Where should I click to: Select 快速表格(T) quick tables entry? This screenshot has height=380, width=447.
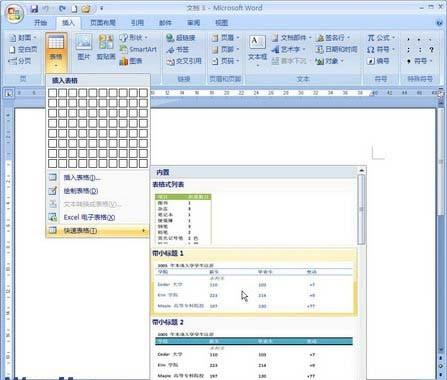97,231
